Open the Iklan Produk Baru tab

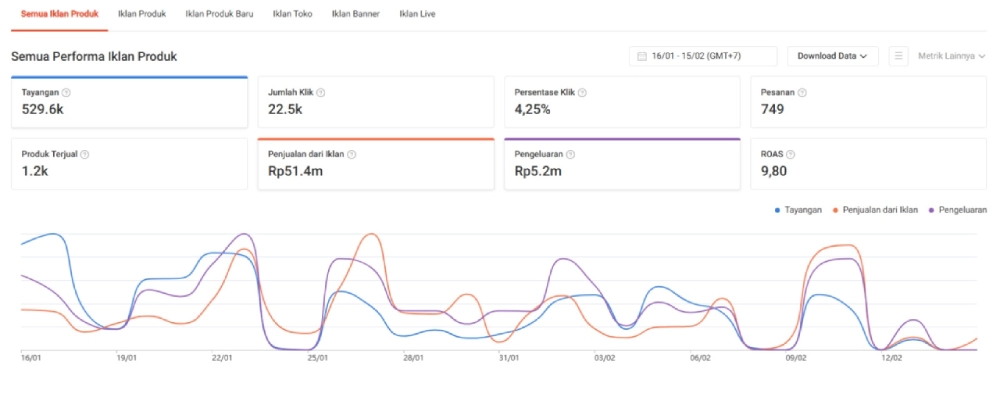[219, 13]
